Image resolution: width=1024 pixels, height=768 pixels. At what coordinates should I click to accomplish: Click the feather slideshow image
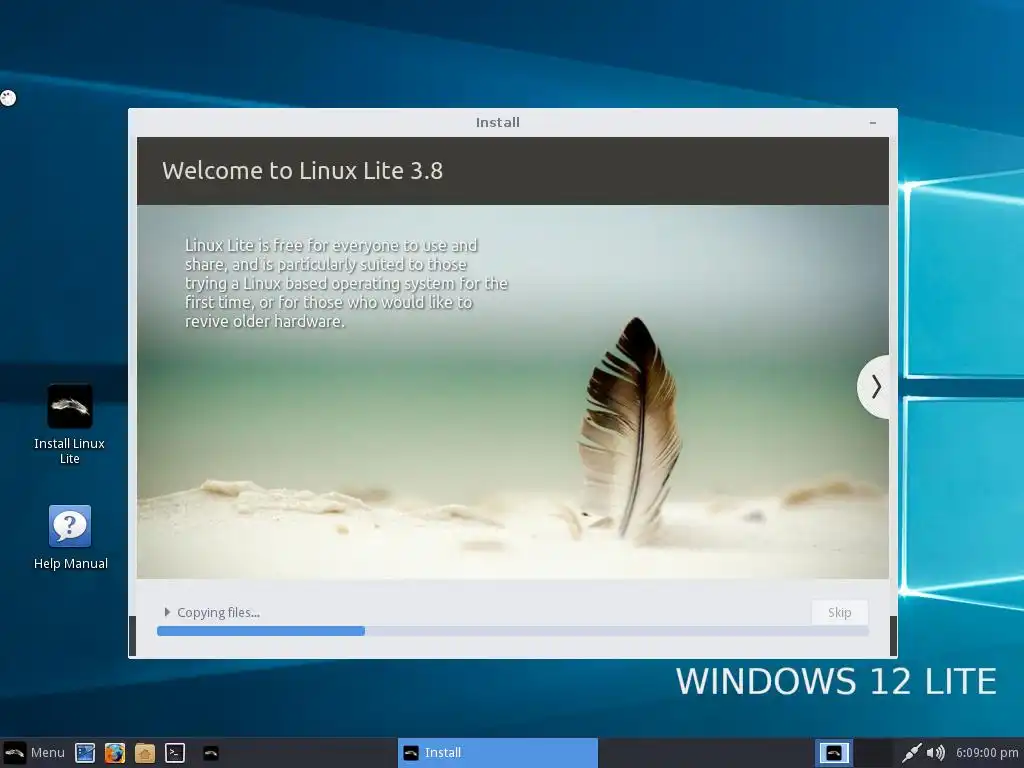pyautogui.click(x=513, y=392)
